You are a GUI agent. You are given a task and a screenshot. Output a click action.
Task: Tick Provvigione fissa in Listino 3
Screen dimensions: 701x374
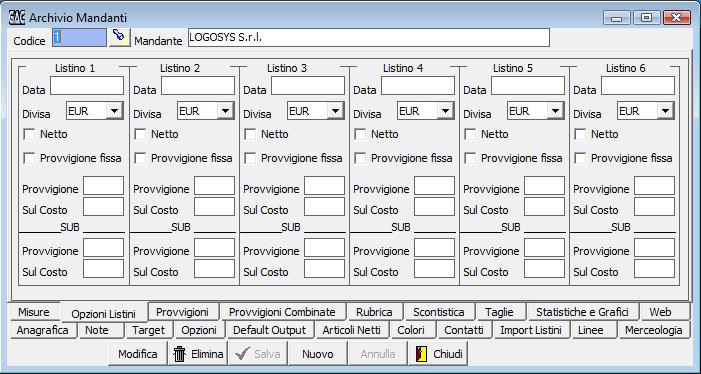(250, 158)
